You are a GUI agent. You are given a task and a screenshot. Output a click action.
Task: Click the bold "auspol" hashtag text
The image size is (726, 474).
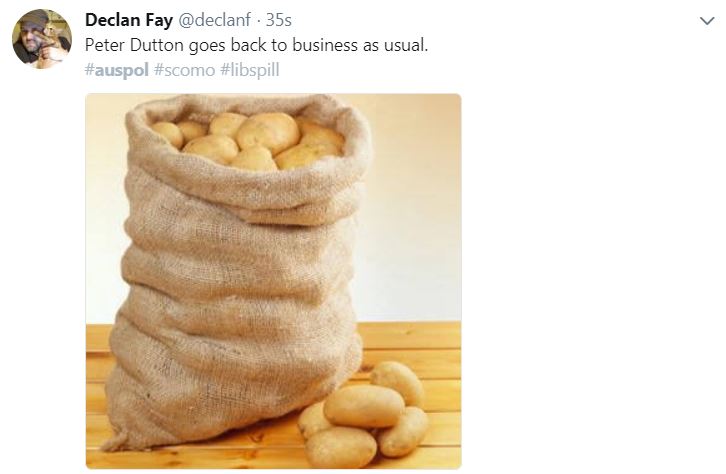pyautogui.click(x=121, y=70)
